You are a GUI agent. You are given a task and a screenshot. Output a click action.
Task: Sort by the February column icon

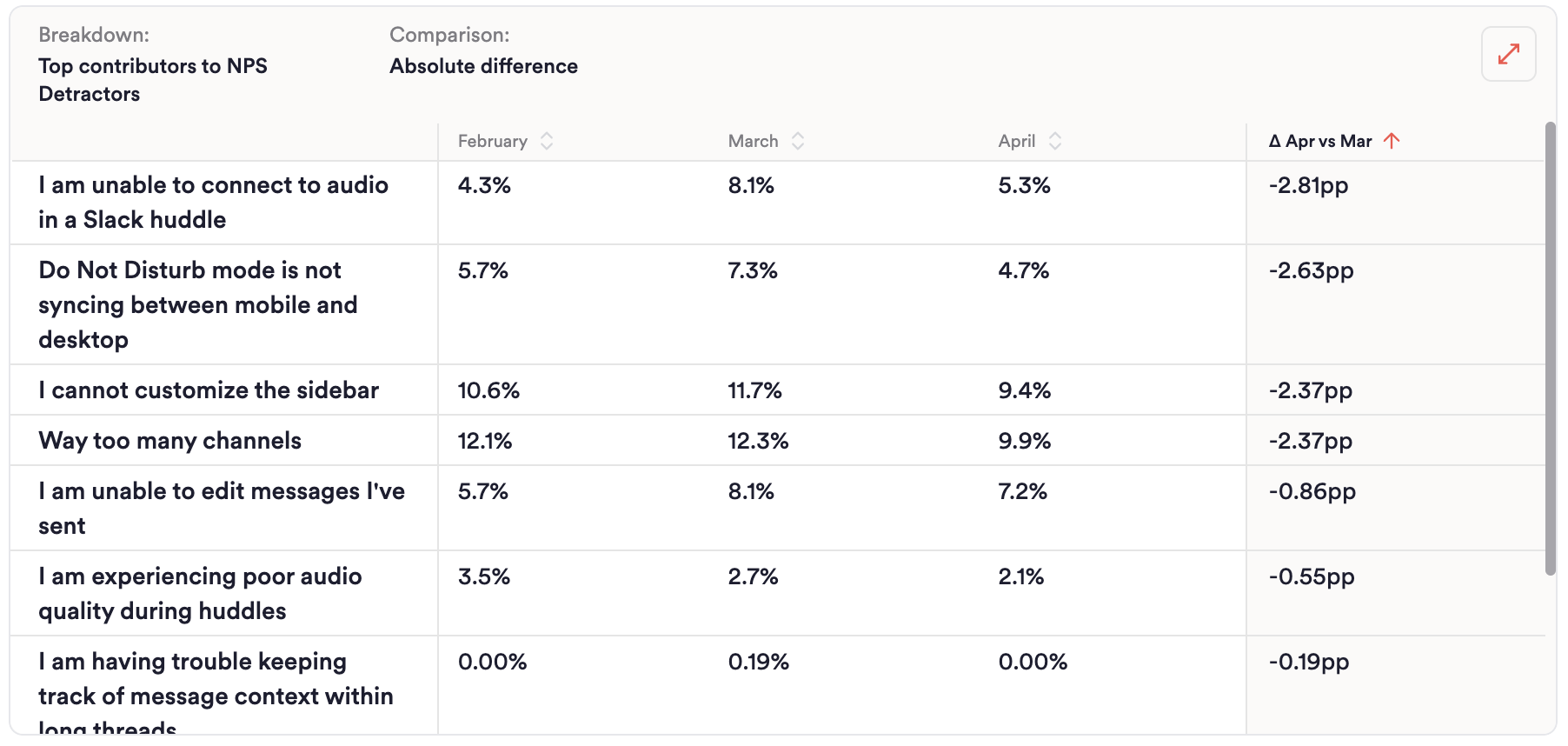547,141
